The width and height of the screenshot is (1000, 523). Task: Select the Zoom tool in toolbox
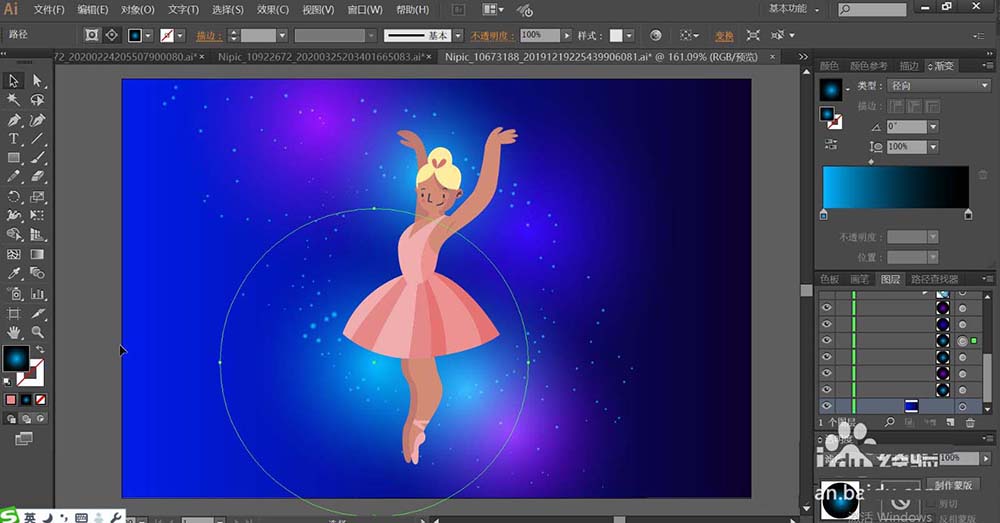[38, 331]
